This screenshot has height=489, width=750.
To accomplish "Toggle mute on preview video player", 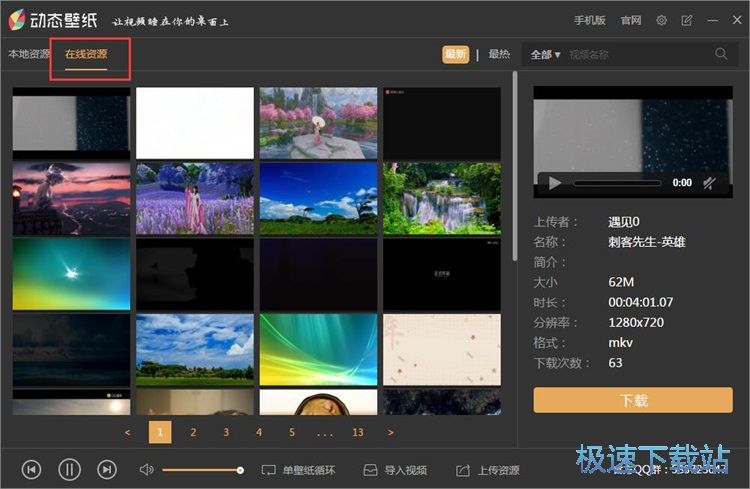I will click(709, 183).
